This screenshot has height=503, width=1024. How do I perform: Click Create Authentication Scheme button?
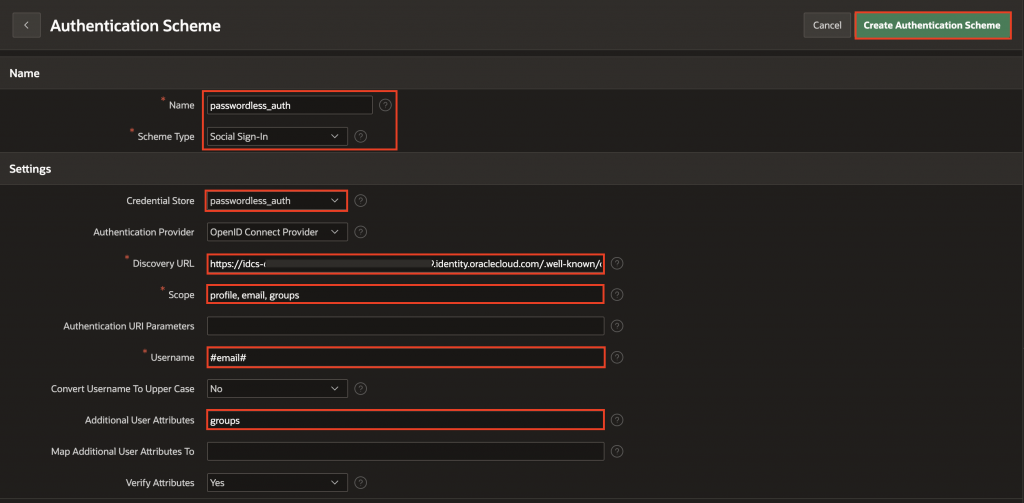[x=933, y=25]
